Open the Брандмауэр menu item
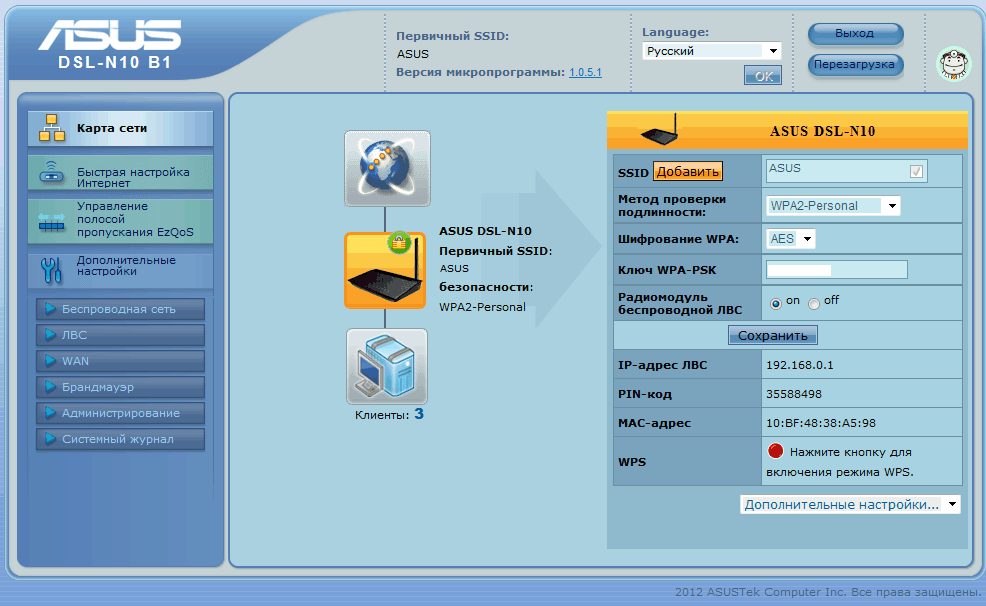986x606 pixels. (120, 387)
